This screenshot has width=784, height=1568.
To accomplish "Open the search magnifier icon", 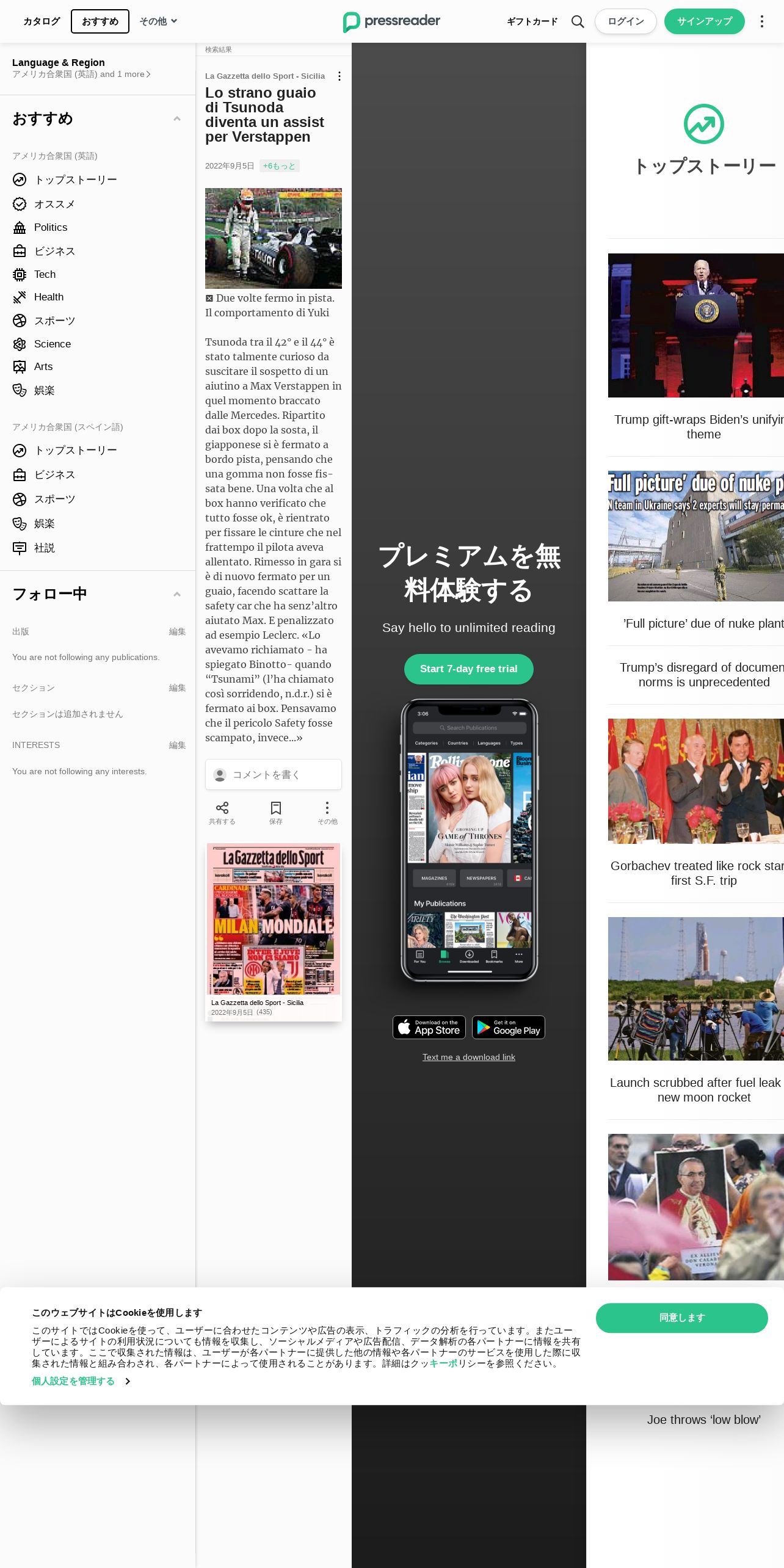I will (x=578, y=21).
